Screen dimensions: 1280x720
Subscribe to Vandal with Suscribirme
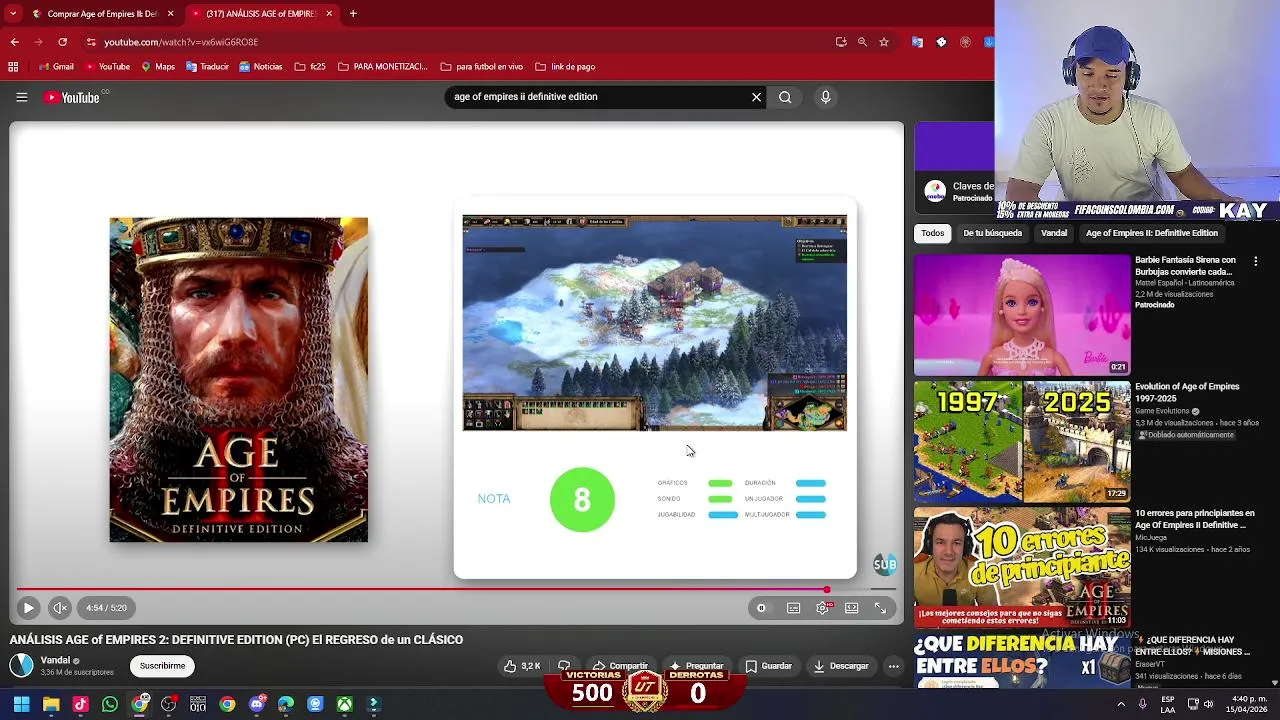point(162,666)
